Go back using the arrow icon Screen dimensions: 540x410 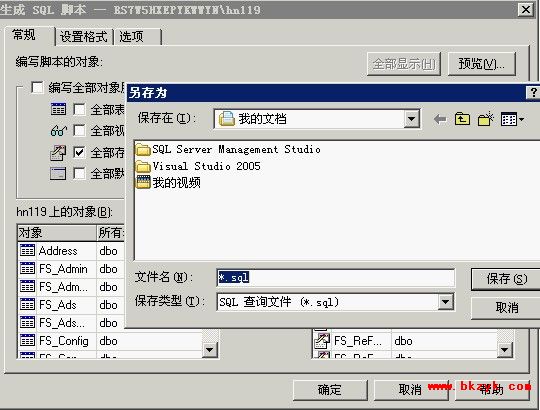(x=440, y=119)
